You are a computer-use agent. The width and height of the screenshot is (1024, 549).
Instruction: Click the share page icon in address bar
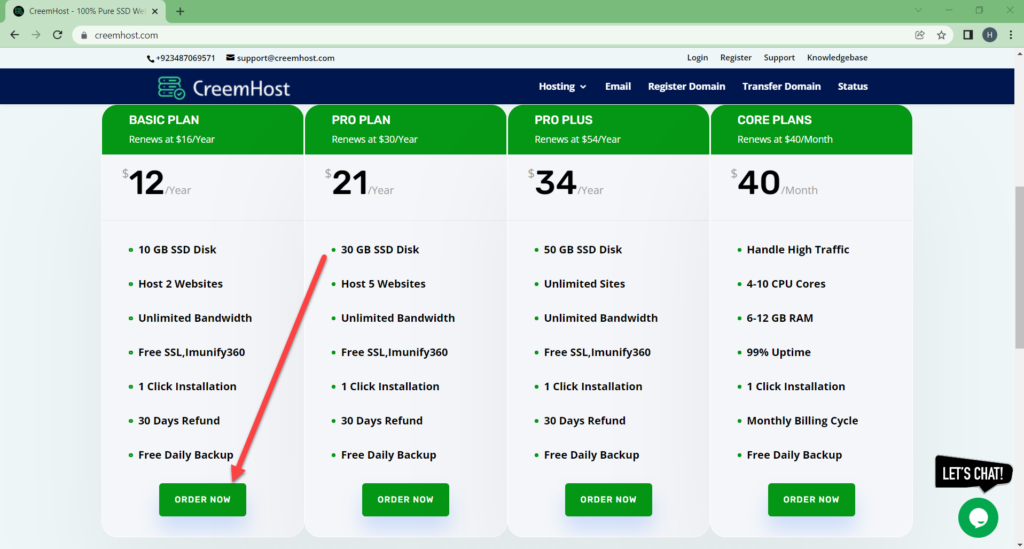920,35
